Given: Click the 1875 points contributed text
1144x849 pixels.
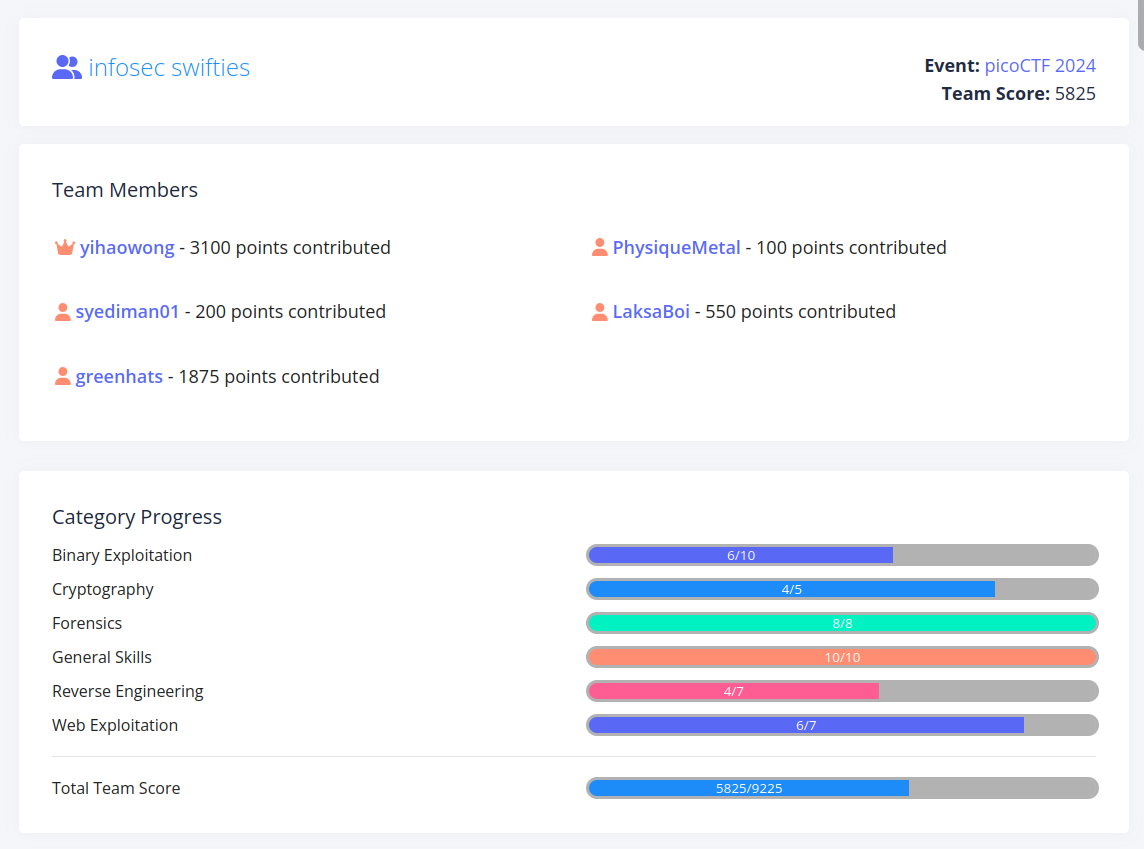Looking at the screenshot, I should [279, 376].
